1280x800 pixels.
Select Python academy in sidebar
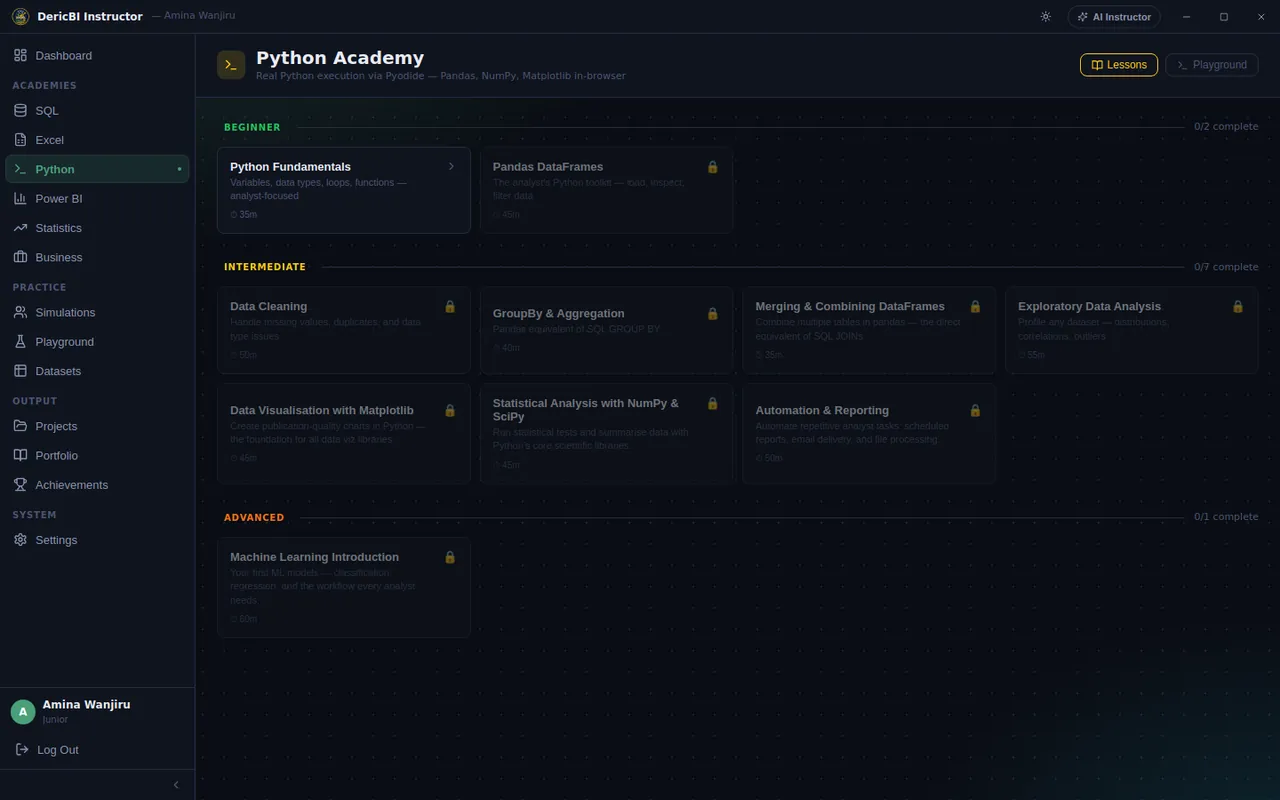97,169
